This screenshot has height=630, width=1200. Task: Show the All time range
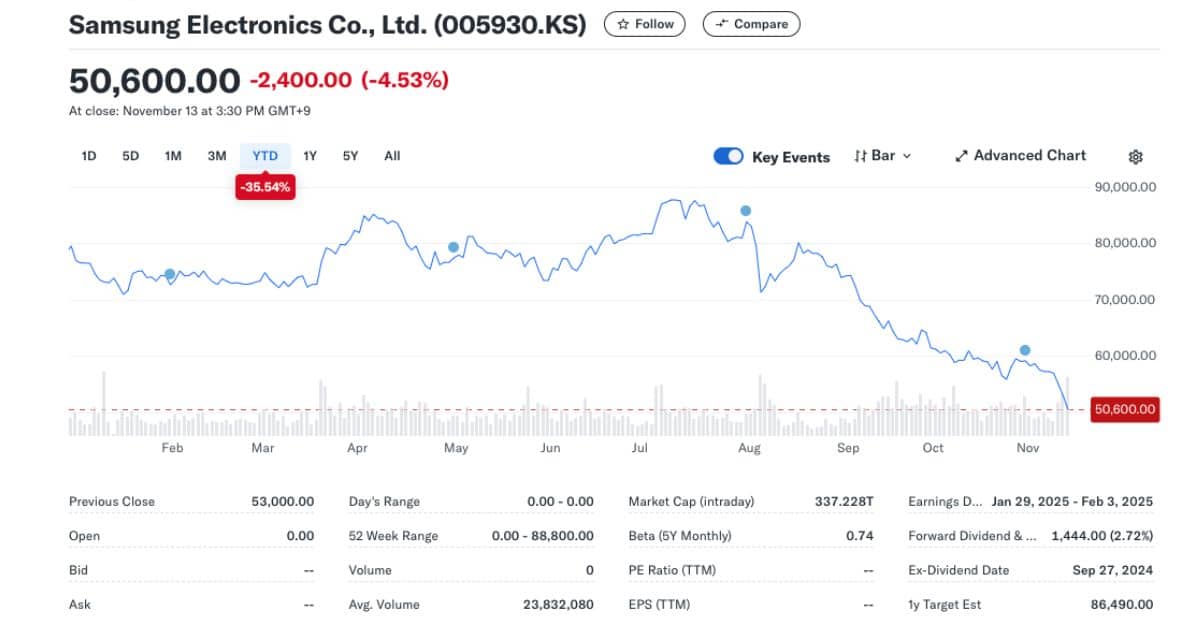(392, 156)
